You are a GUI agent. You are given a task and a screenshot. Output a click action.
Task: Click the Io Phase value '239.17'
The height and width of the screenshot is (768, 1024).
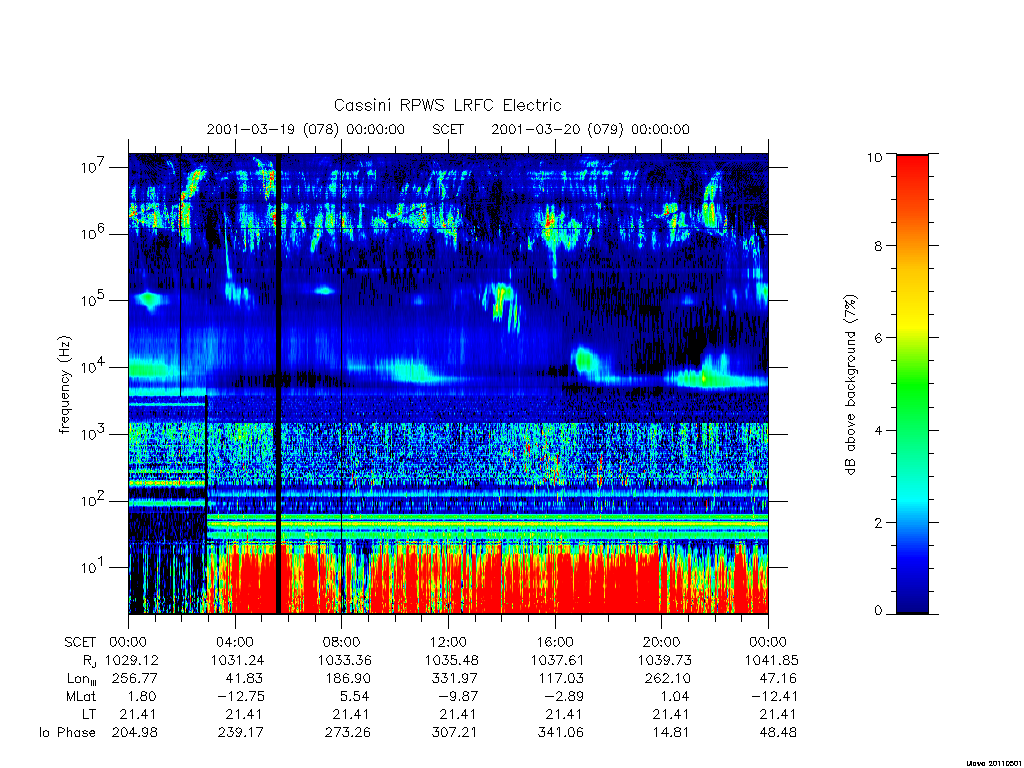[241, 733]
